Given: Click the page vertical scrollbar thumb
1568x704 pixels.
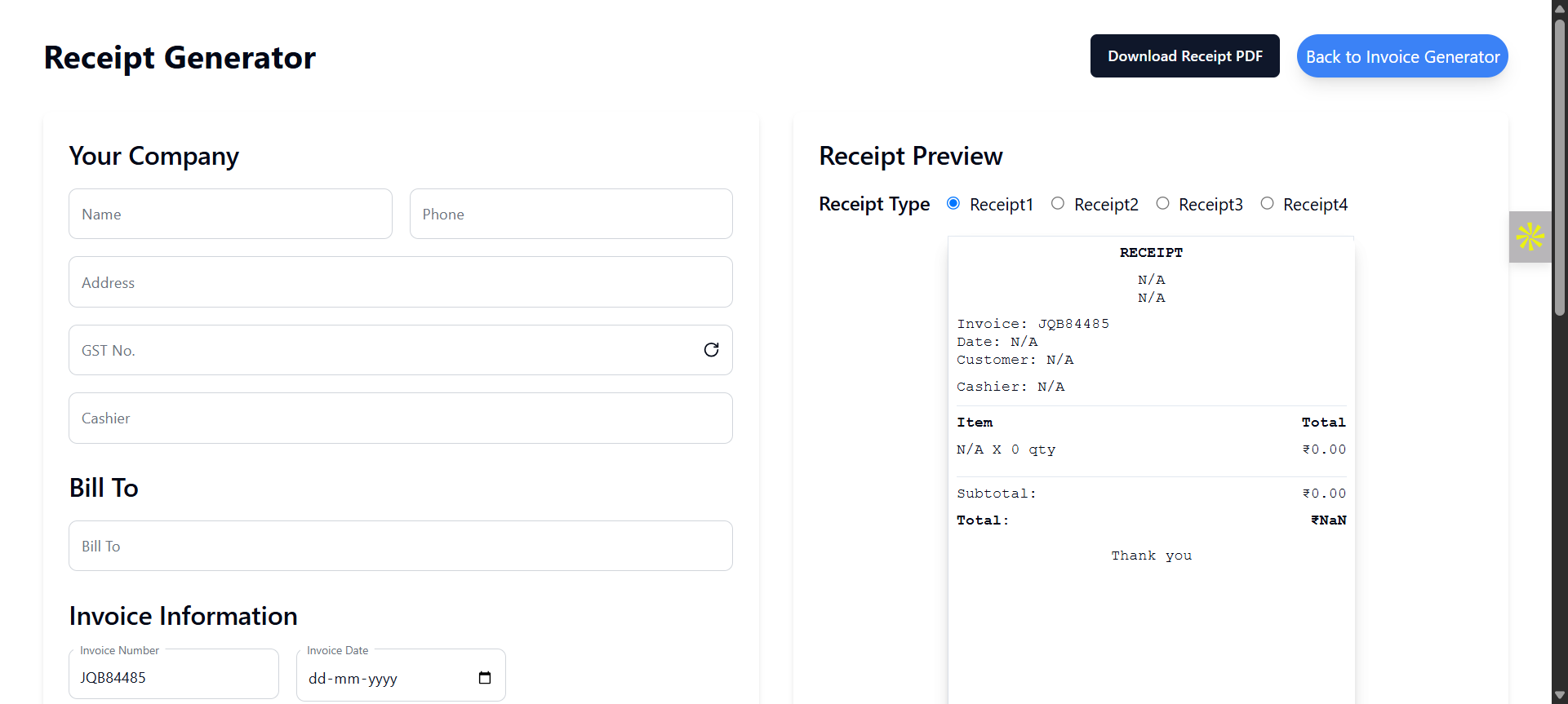Looking at the screenshot, I should pos(1560,167).
